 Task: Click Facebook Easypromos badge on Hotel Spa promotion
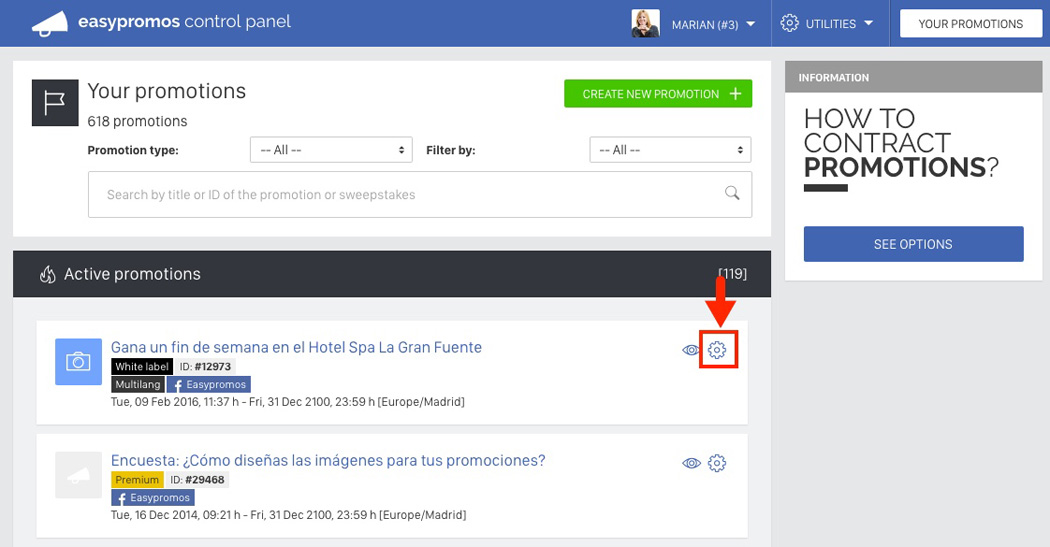click(209, 384)
